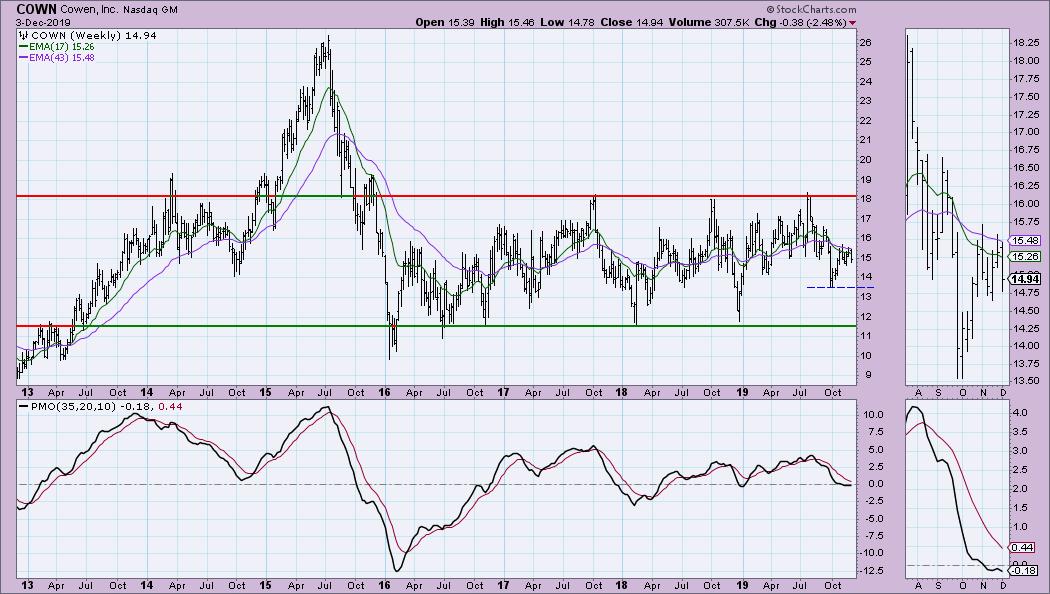Image resolution: width=1050 pixels, height=594 pixels.
Task: Click the 18.25 label on mini chart axis
Action: pos(1025,42)
